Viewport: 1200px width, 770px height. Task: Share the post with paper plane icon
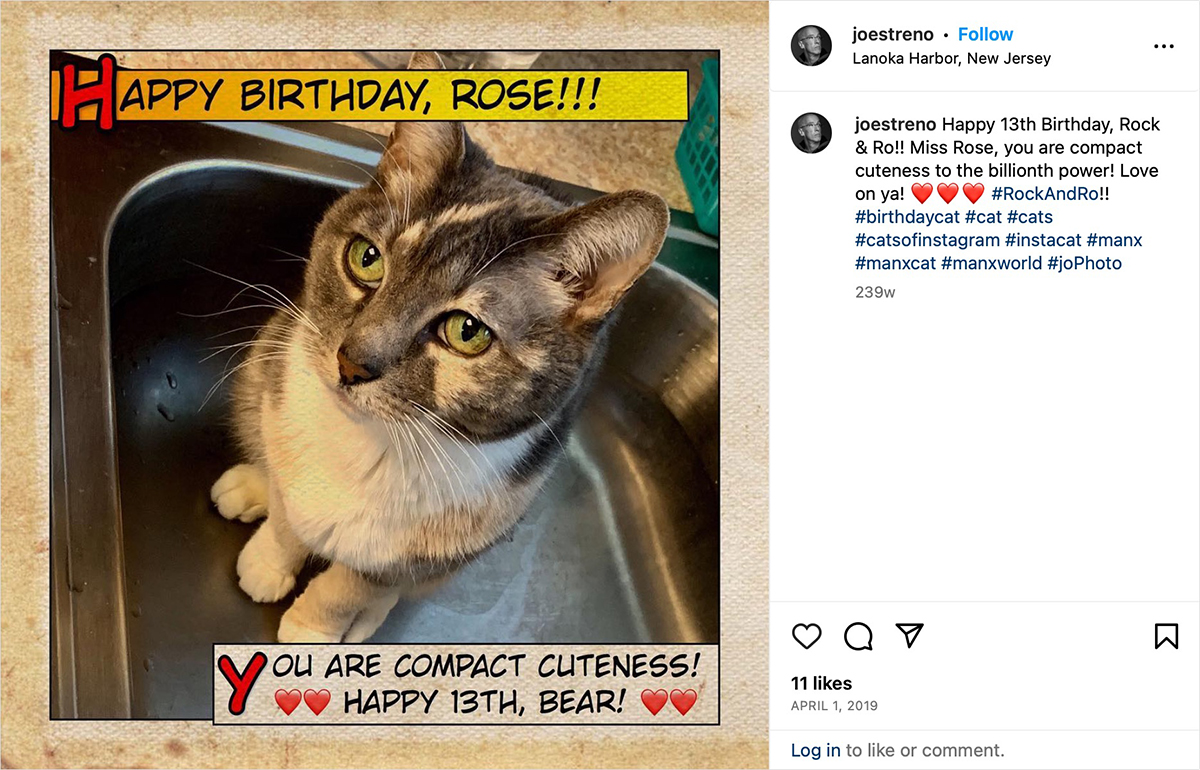(x=909, y=636)
